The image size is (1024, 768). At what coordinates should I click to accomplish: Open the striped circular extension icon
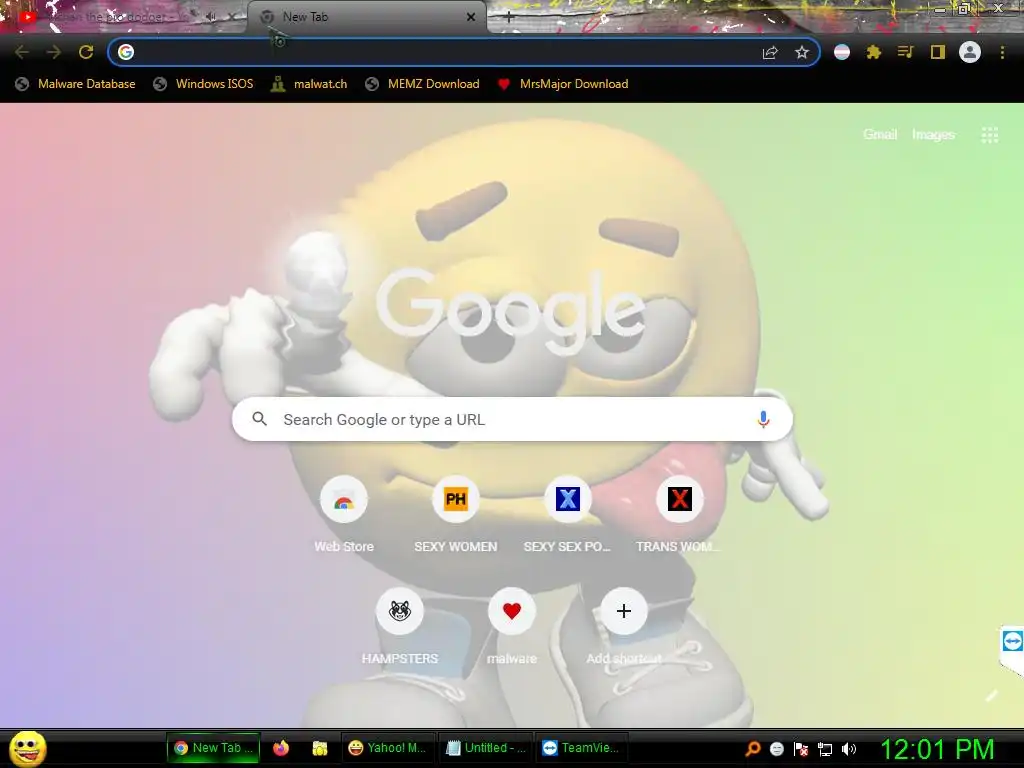[x=842, y=52]
